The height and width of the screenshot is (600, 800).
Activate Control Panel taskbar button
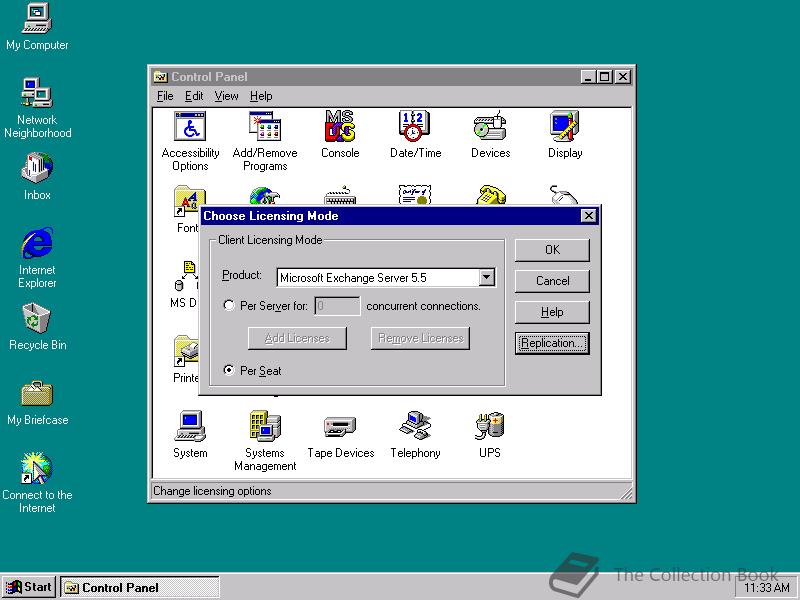(140, 587)
